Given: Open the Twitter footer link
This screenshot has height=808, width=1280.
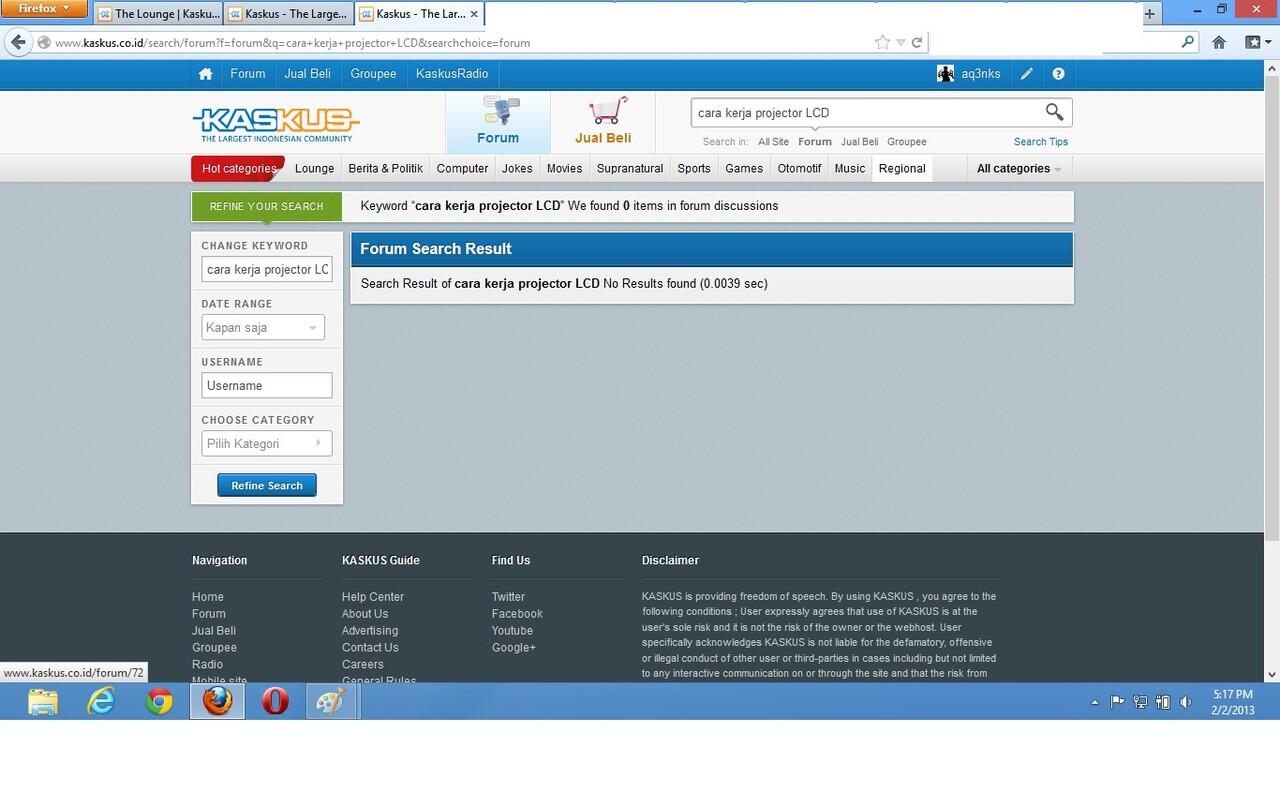Looking at the screenshot, I should [508, 597].
